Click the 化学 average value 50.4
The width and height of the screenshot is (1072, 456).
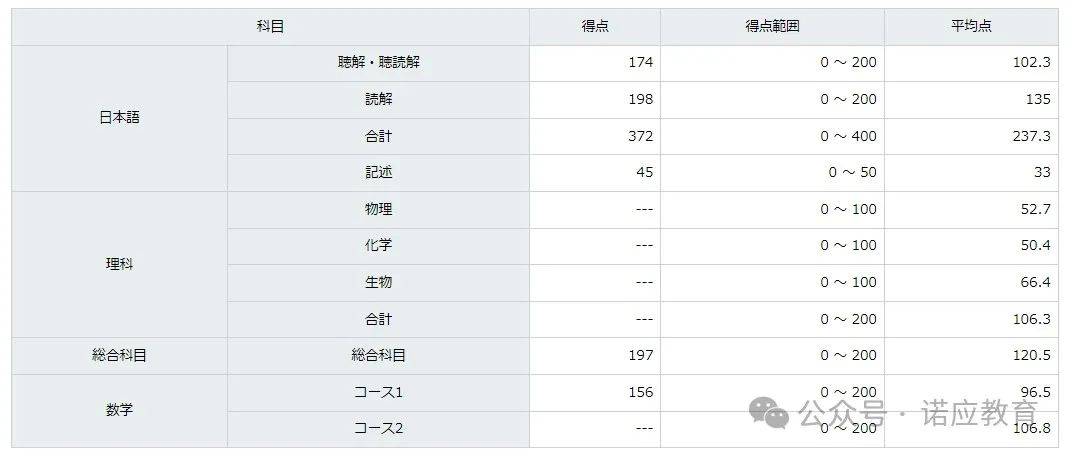tap(1036, 245)
